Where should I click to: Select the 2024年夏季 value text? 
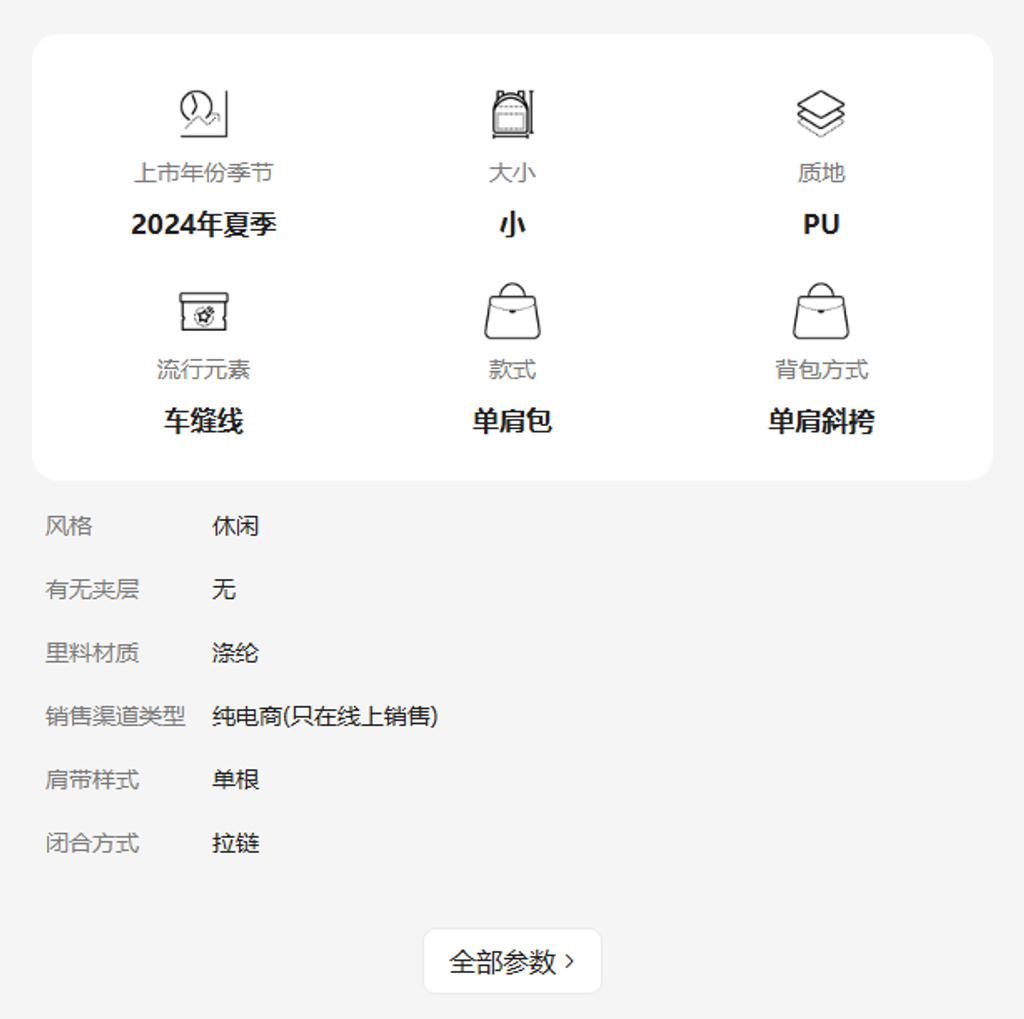tap(204, 225)
